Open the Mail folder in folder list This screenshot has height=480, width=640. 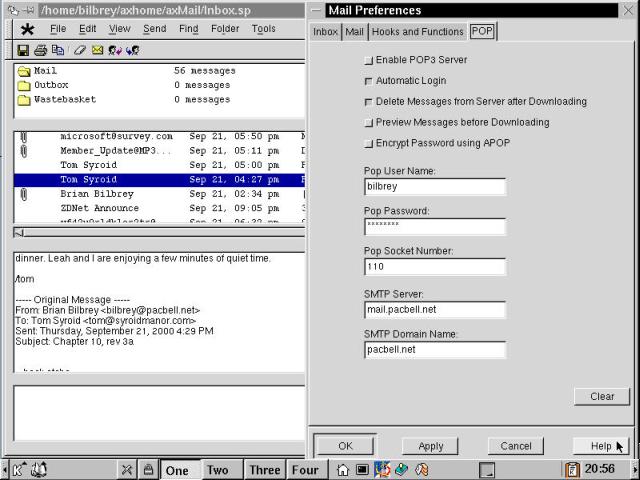tap(45, 71)
